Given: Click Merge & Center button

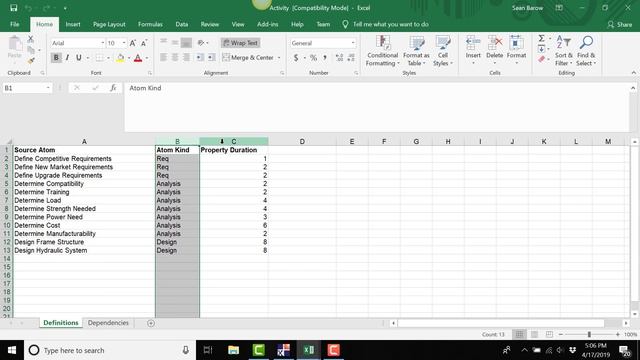Looking at the screenshot, I should (248, 58).
